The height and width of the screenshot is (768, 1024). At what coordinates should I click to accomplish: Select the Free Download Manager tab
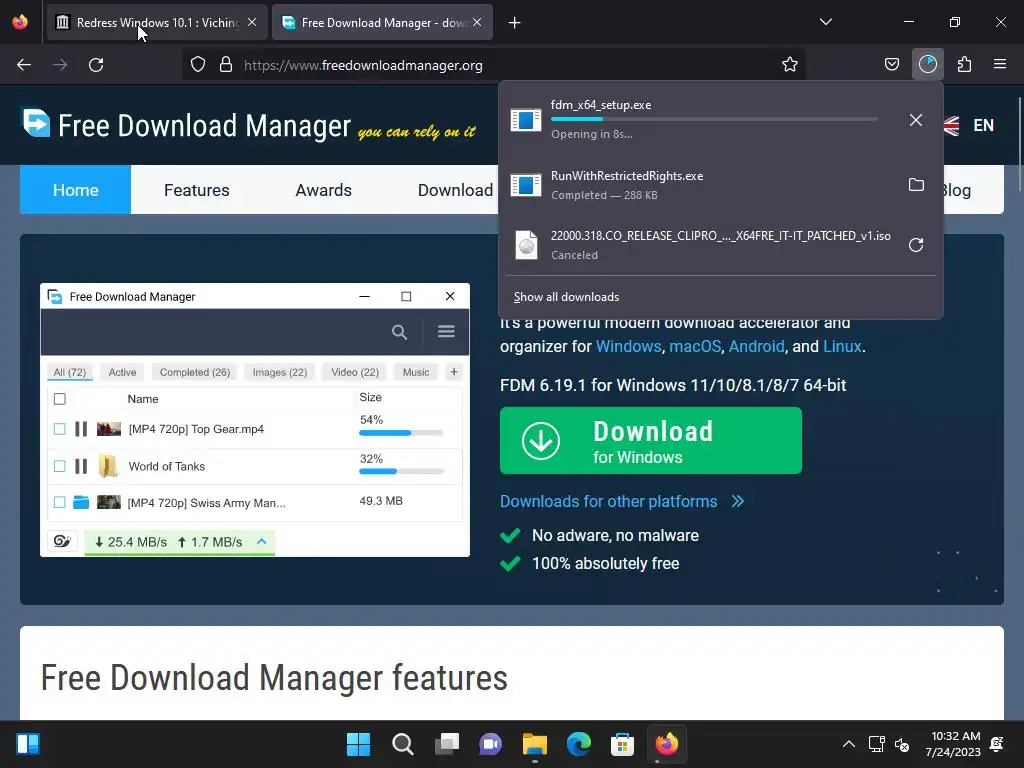click(382, 22)
